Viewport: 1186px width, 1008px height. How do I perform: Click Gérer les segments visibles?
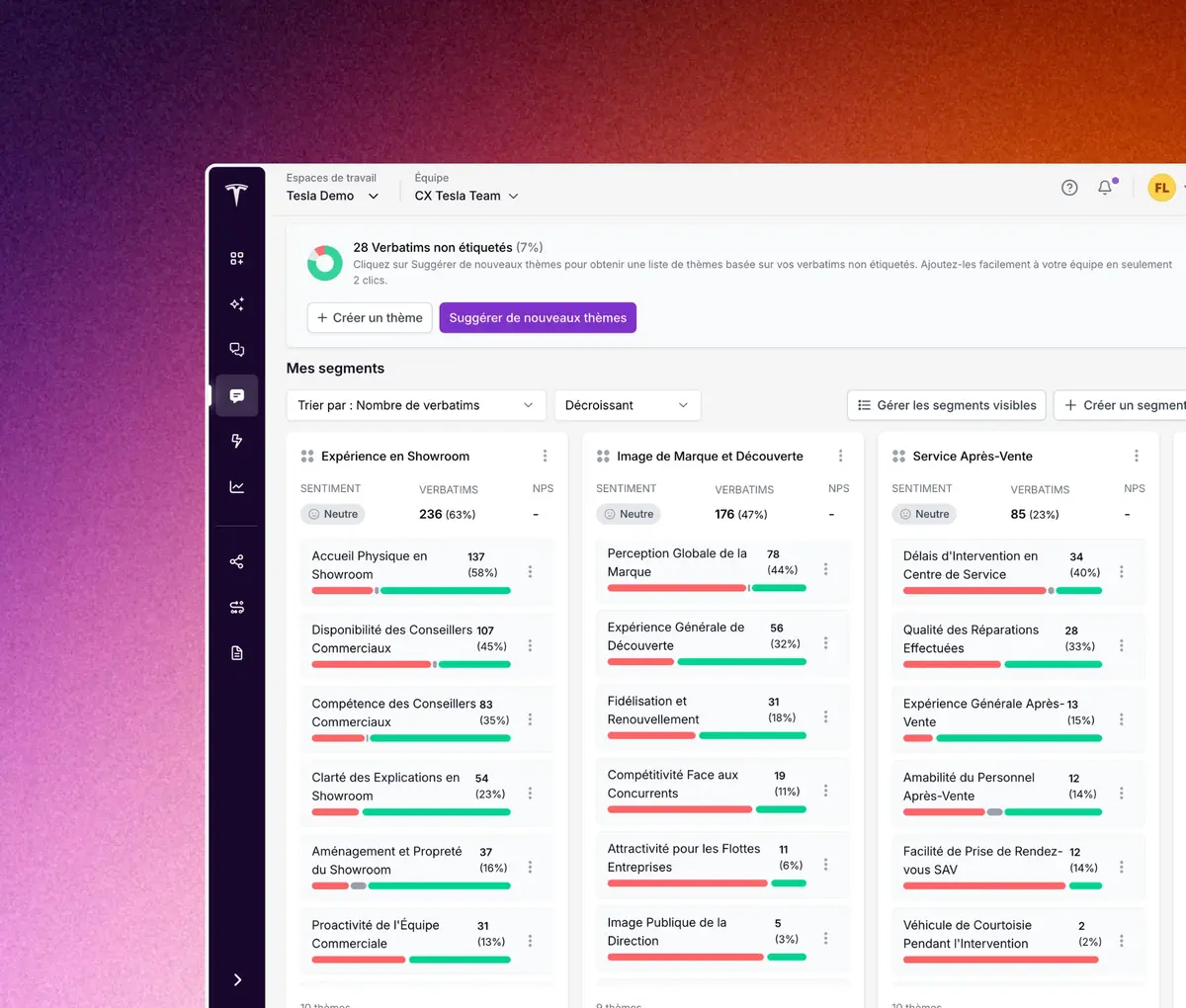tap(947, 405)
